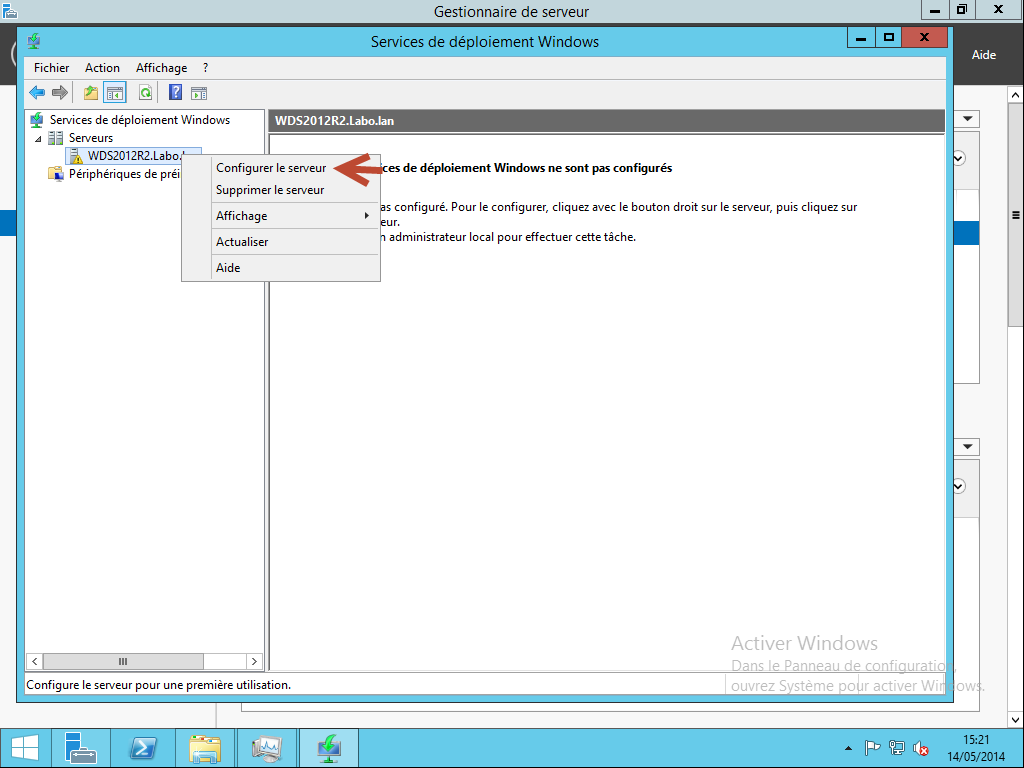Show hidden tray icons arrow
Image resolution: width=1024 pixels, height=768 pixels.
click(x=848, y=748)
